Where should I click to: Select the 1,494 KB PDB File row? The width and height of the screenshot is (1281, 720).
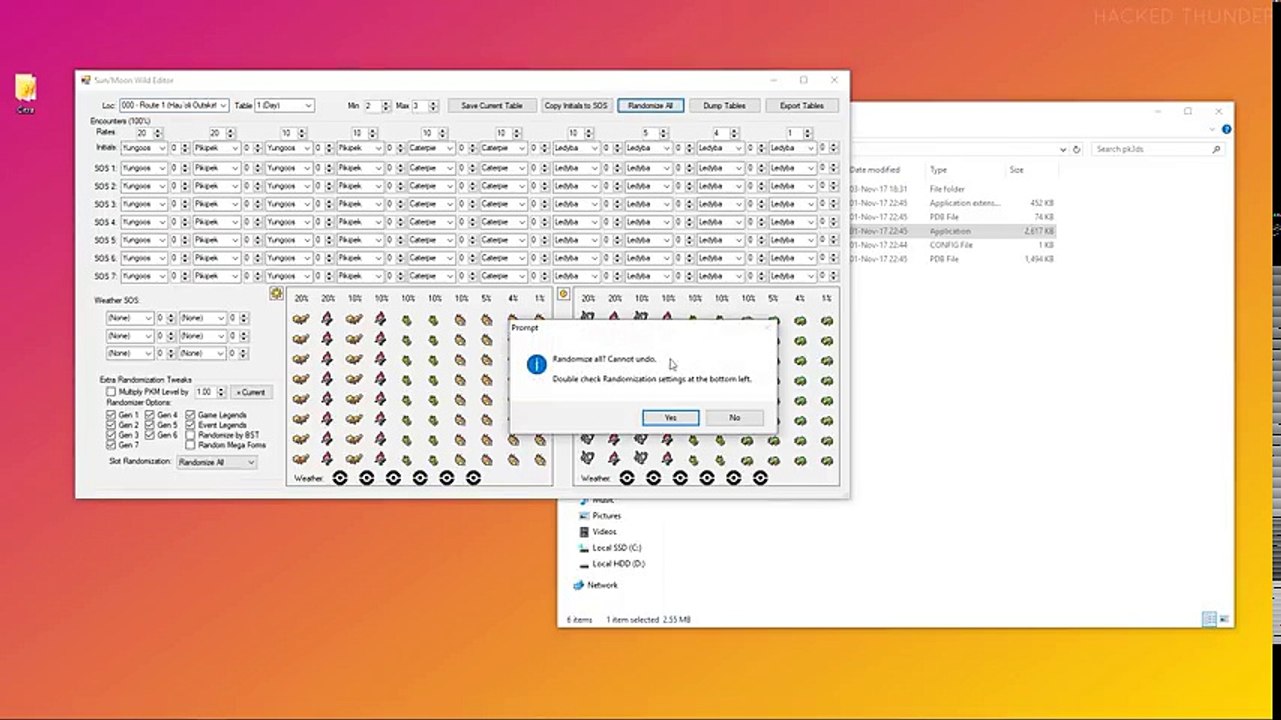pos(952,259)
